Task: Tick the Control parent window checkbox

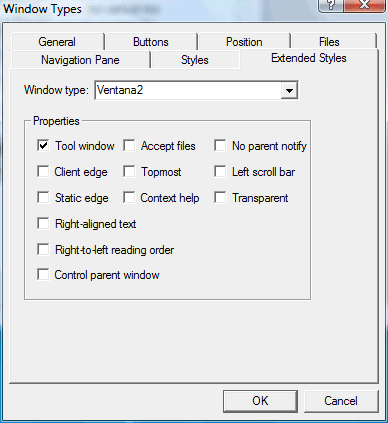Action: (43, 275)
